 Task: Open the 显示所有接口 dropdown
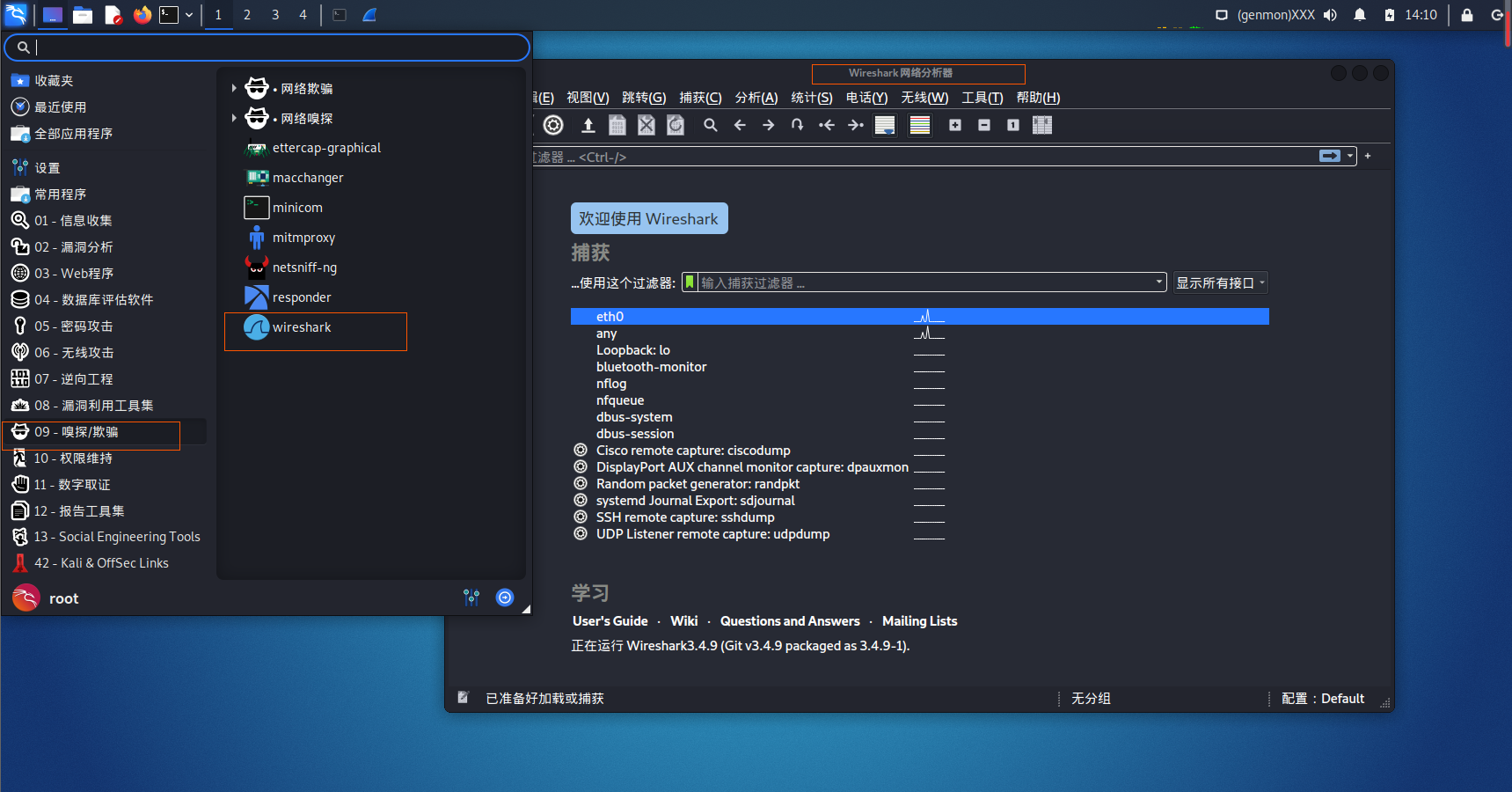click(1221, 282)
